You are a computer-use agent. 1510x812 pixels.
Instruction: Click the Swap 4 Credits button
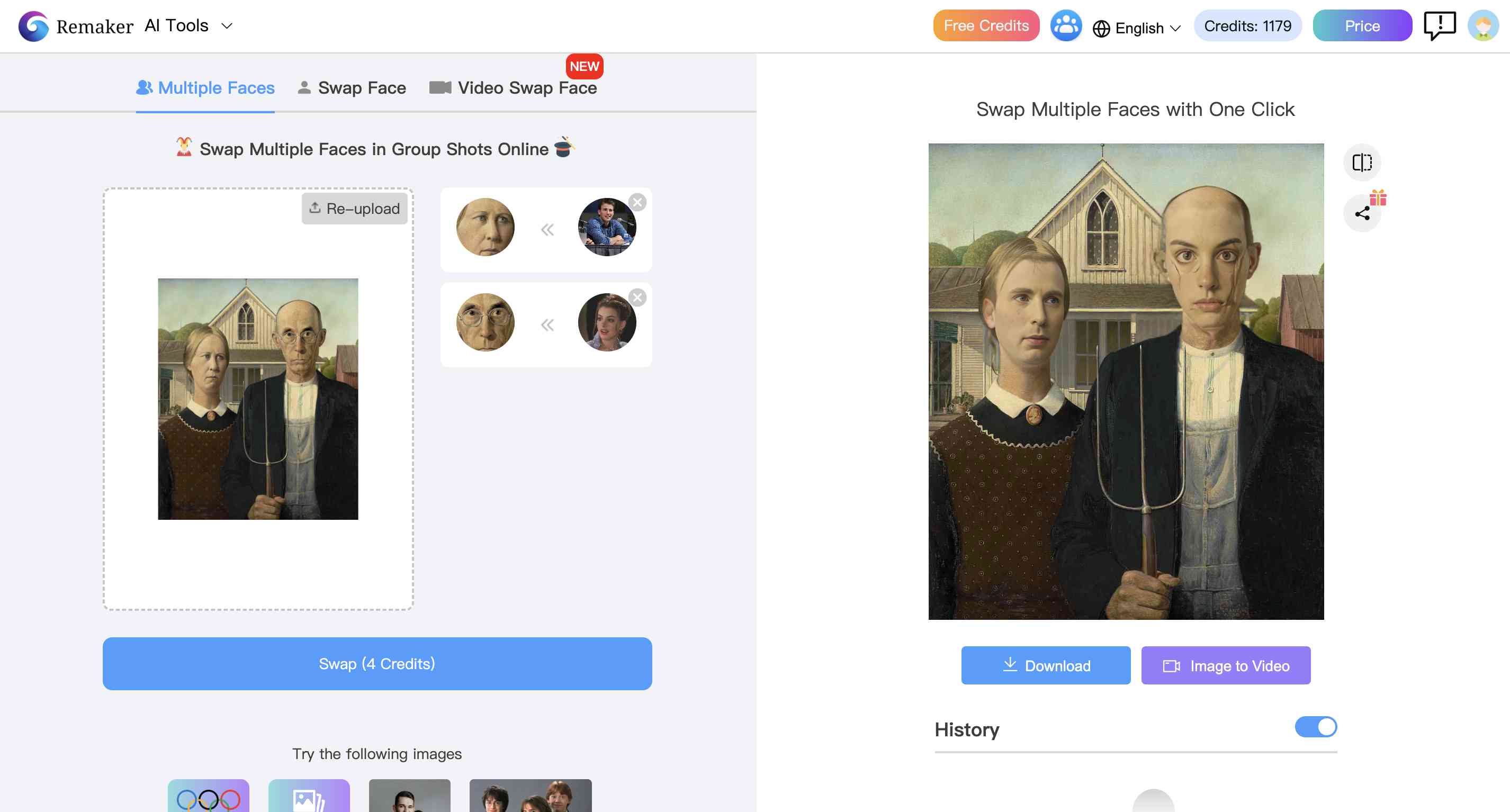coord(377,663)
